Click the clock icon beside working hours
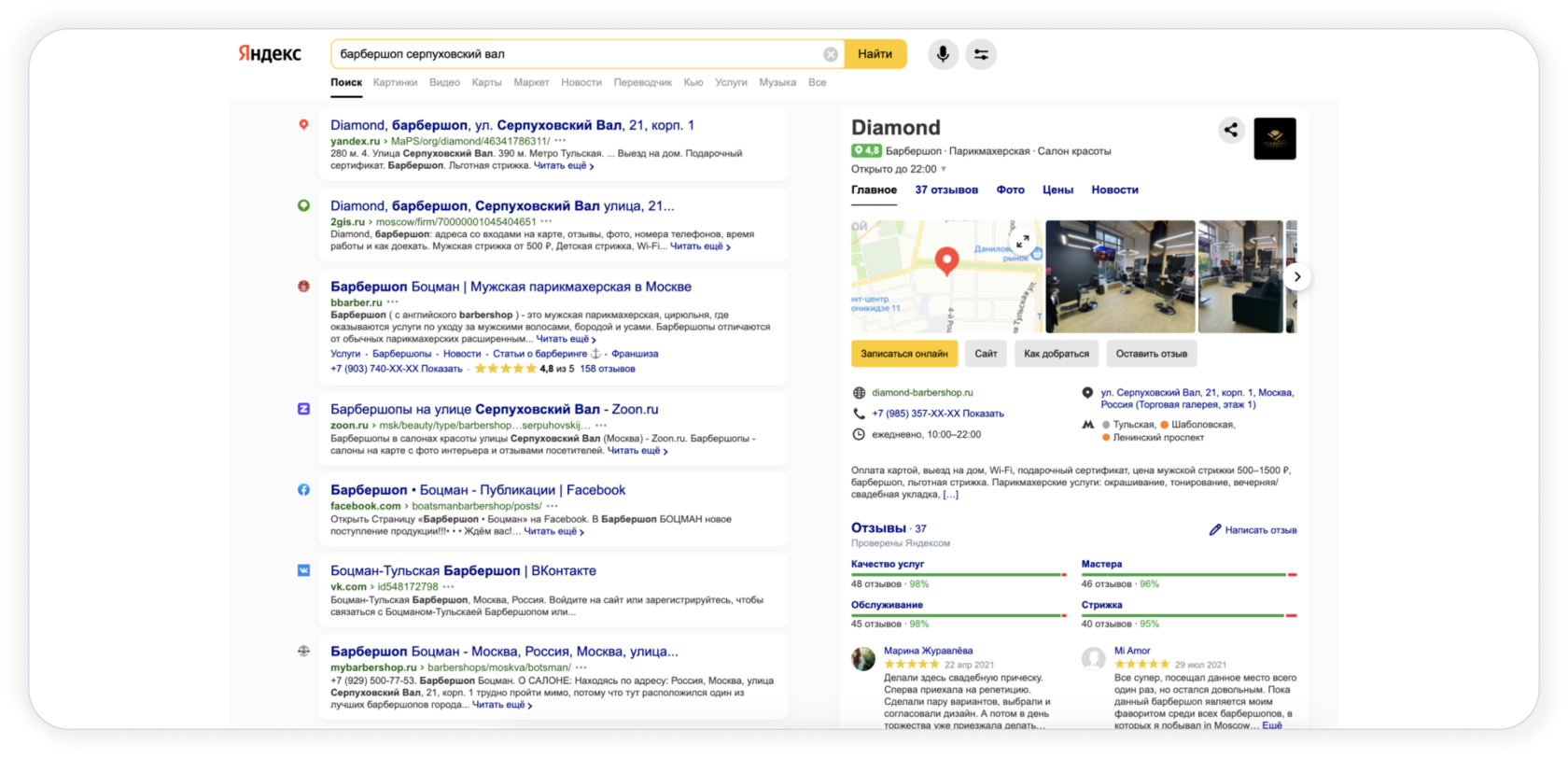 [x=859, y=434]
